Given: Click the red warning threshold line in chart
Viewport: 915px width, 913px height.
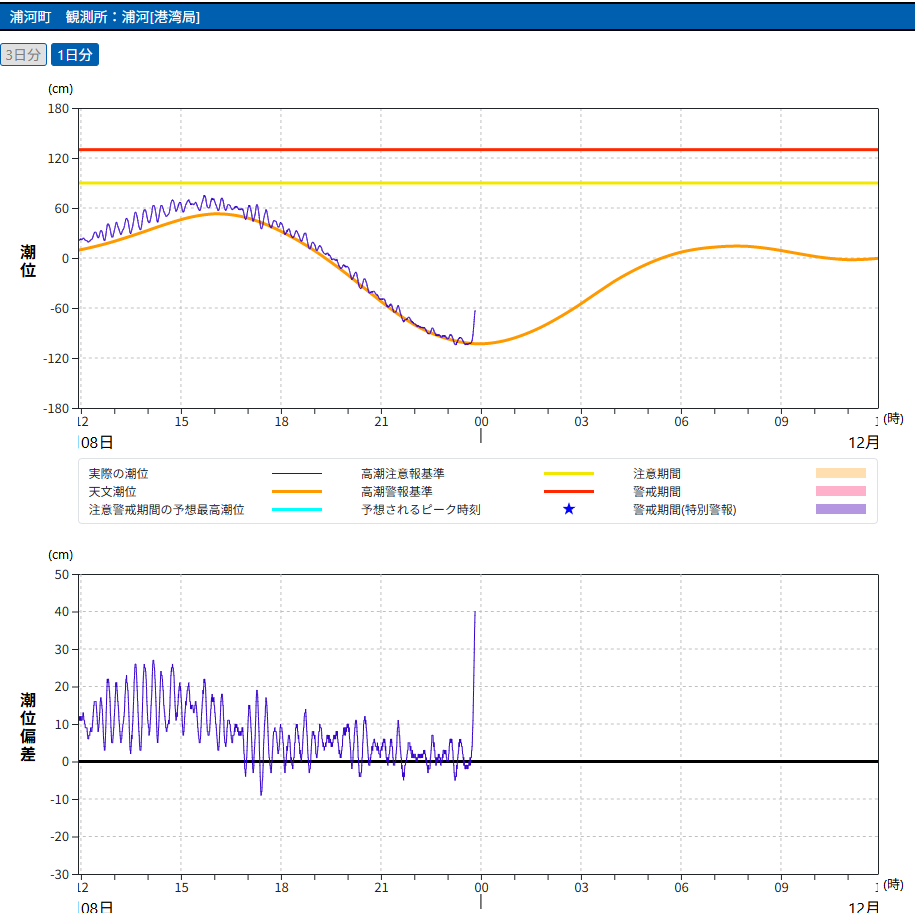Looking at the screenshot, I should (x=600, y=149).
